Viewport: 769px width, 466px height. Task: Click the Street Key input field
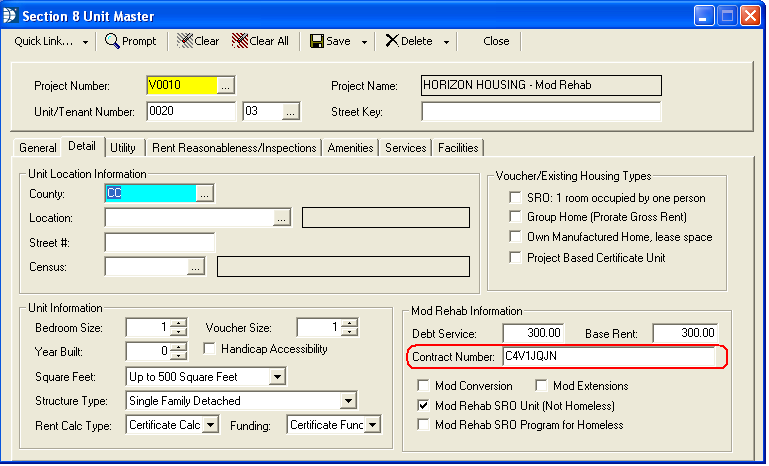pos(541,111)
